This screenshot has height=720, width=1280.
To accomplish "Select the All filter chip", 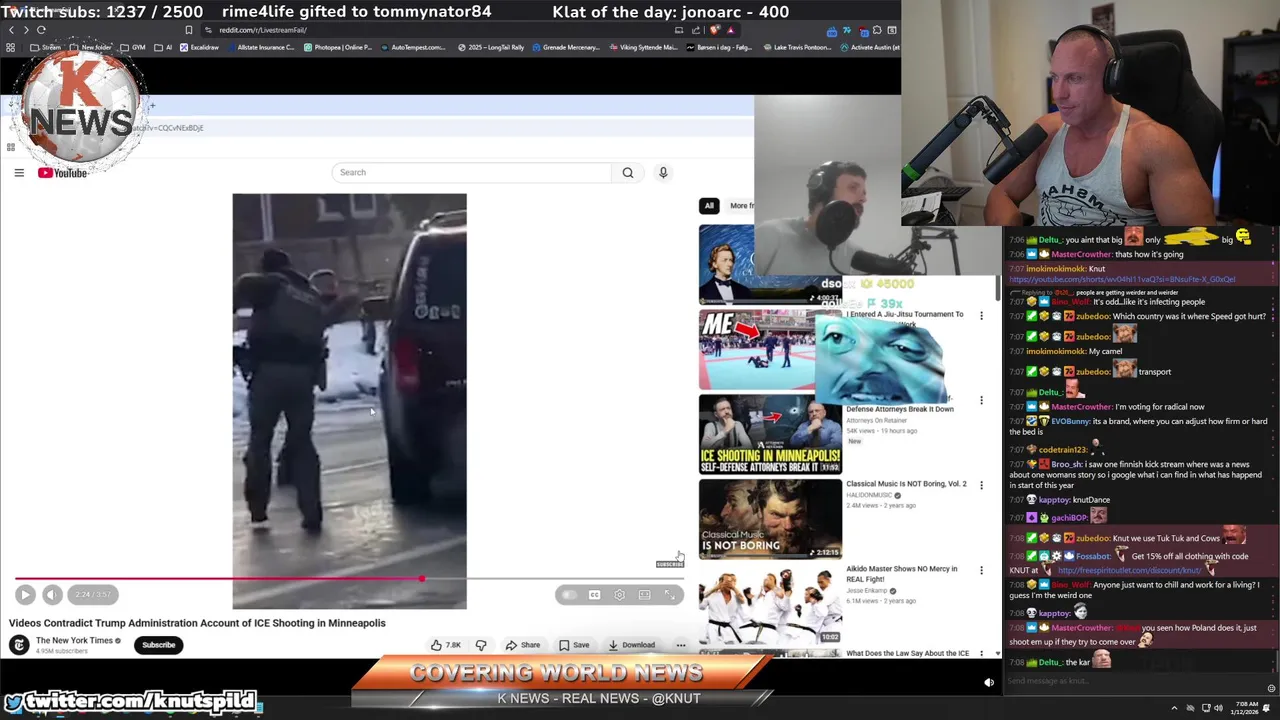I will coord(709,206).
